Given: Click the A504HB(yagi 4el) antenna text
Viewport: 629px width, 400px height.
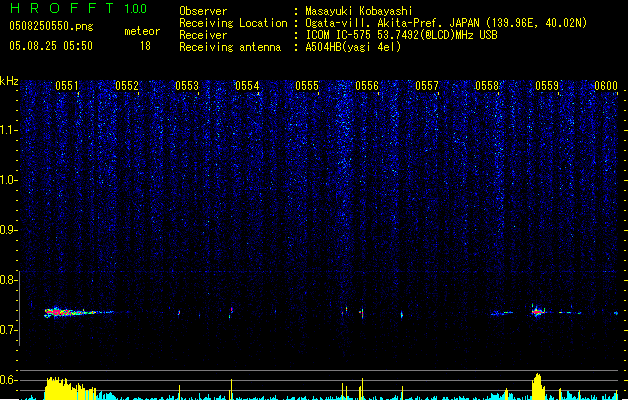Looking at the screenshot, I should (x=353, y=47).
